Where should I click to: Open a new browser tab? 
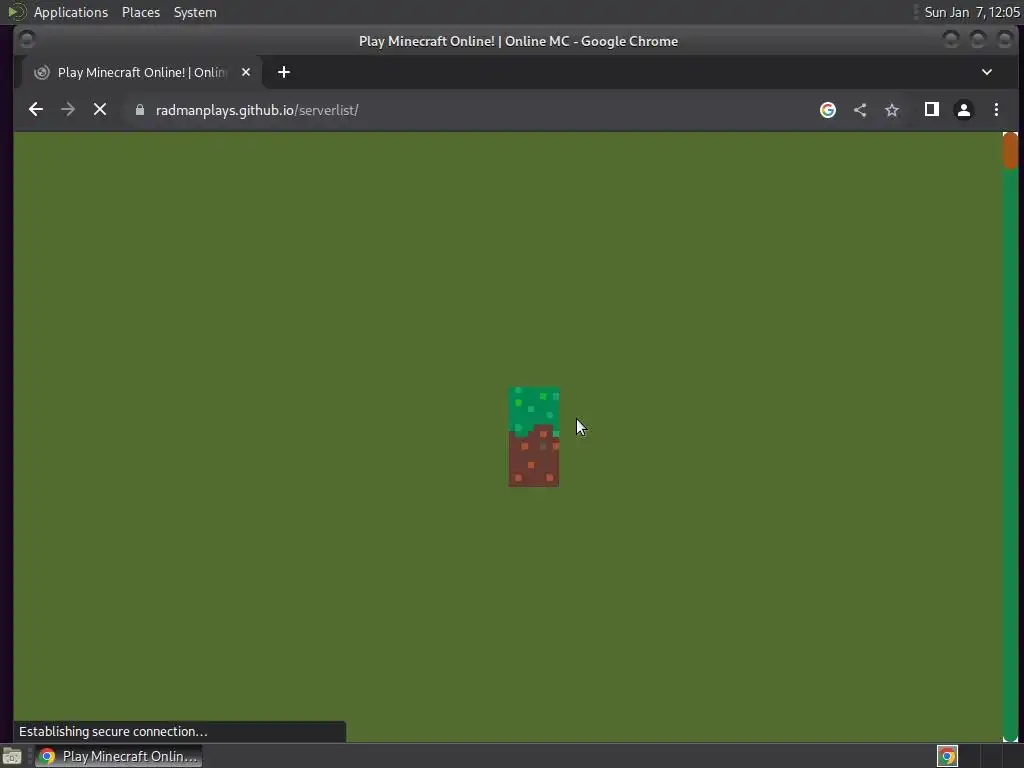pyautogui.click(x=283, y=72)
